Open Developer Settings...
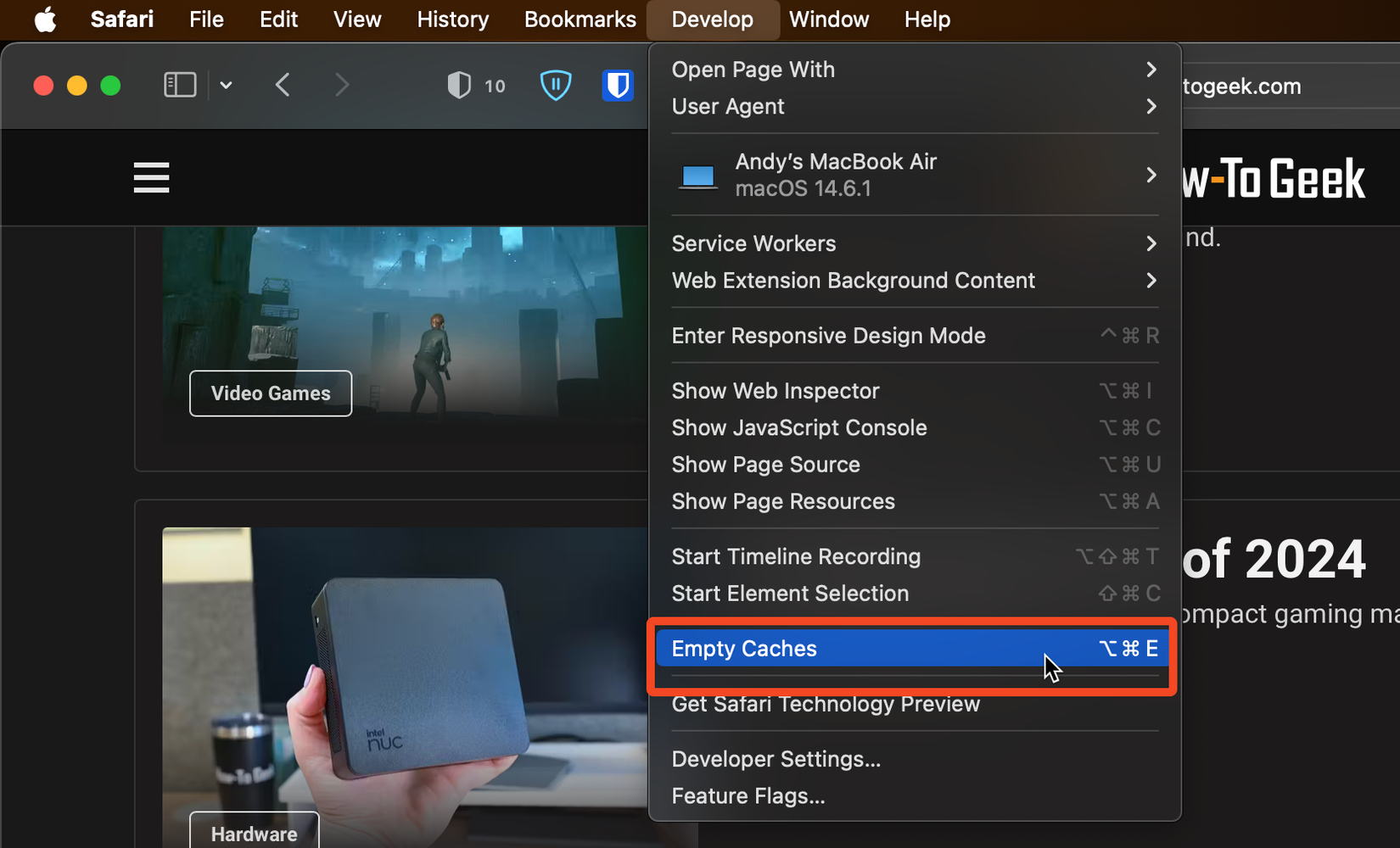The width and height of the screenshot is (1400, 848). click(x=915, y=759)
